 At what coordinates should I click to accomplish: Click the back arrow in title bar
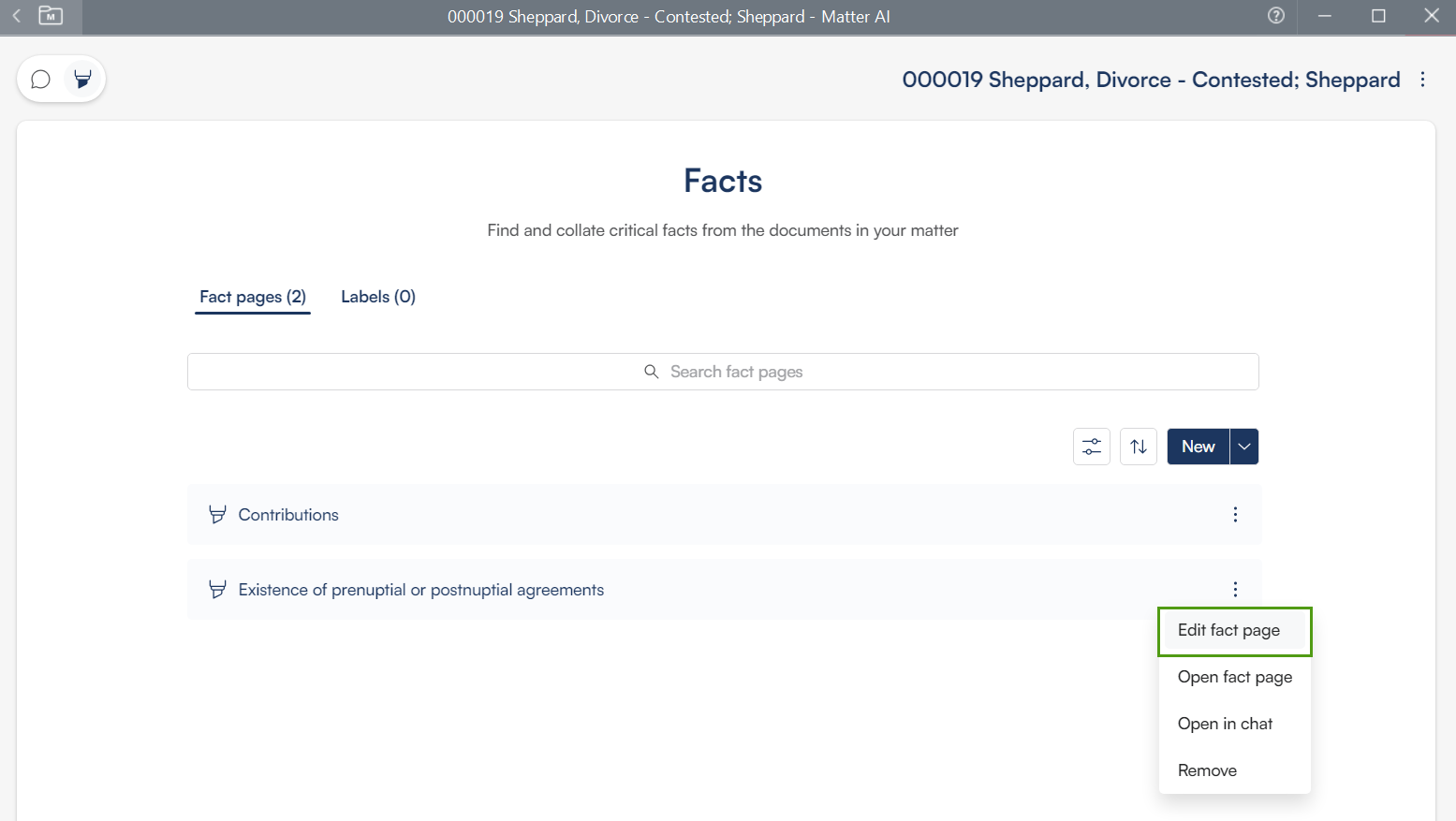pos(16,16)
